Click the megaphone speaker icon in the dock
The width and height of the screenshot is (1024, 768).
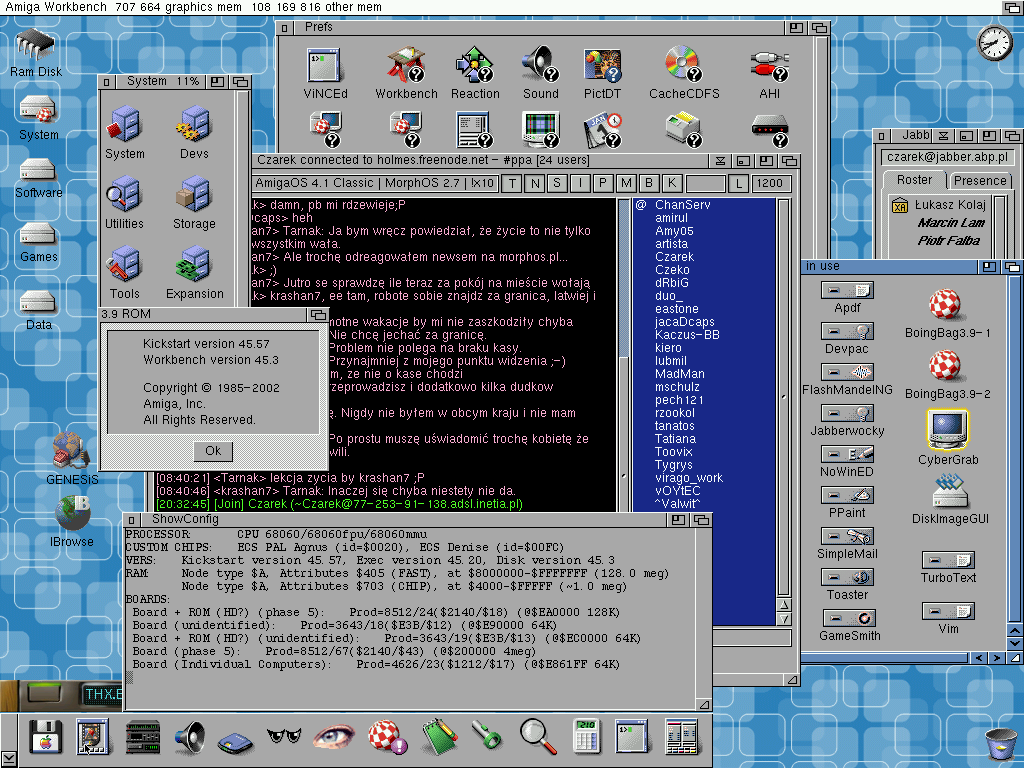[190, 737]
